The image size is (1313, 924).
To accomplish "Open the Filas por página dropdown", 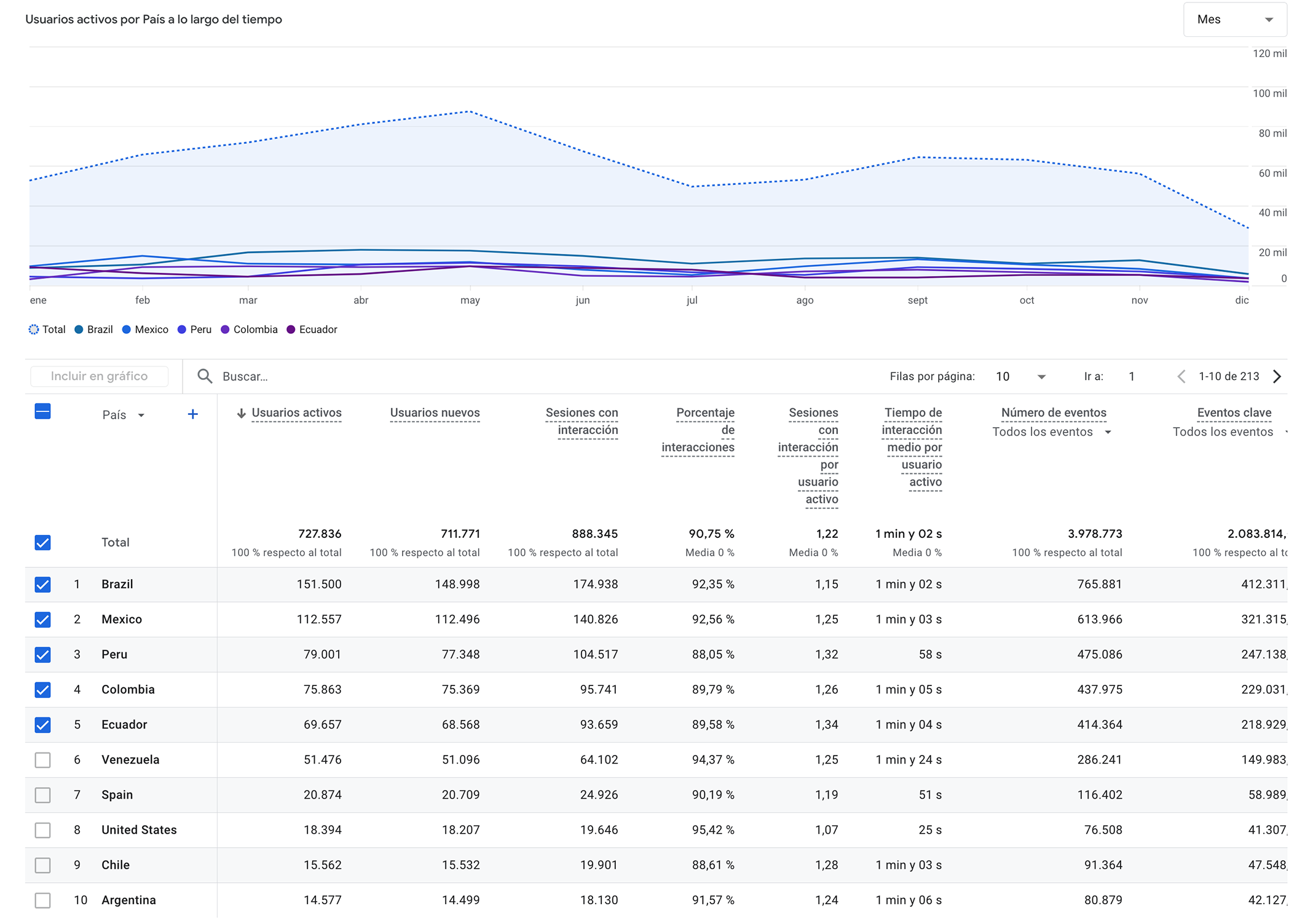I will (x=1021, y=376).
